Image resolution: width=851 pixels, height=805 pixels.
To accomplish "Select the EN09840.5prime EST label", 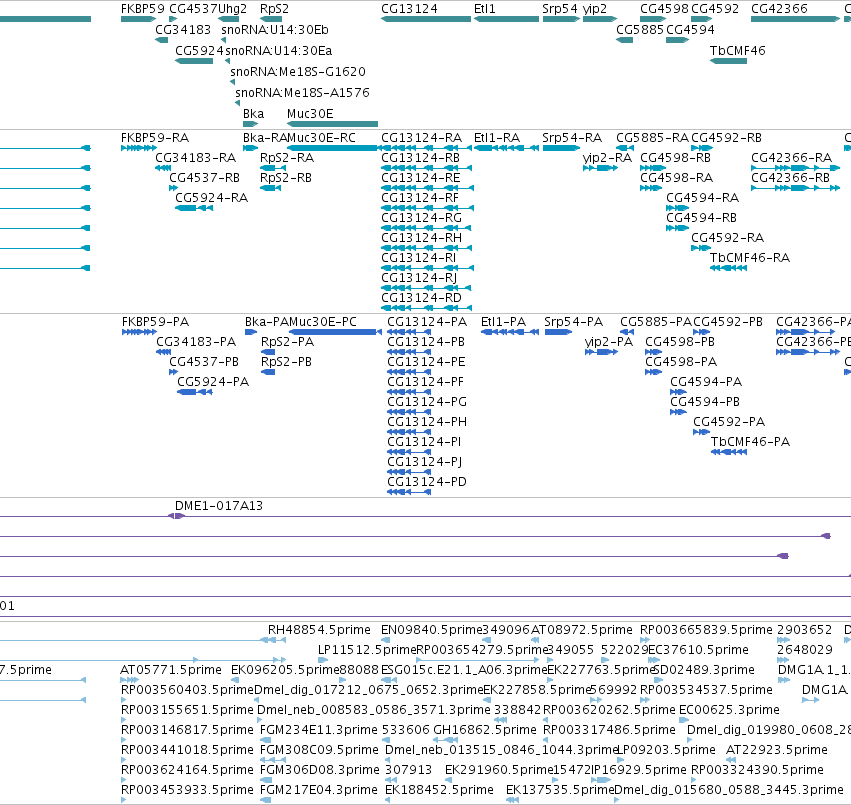I will pyautogui.click(x=431, y=630).
